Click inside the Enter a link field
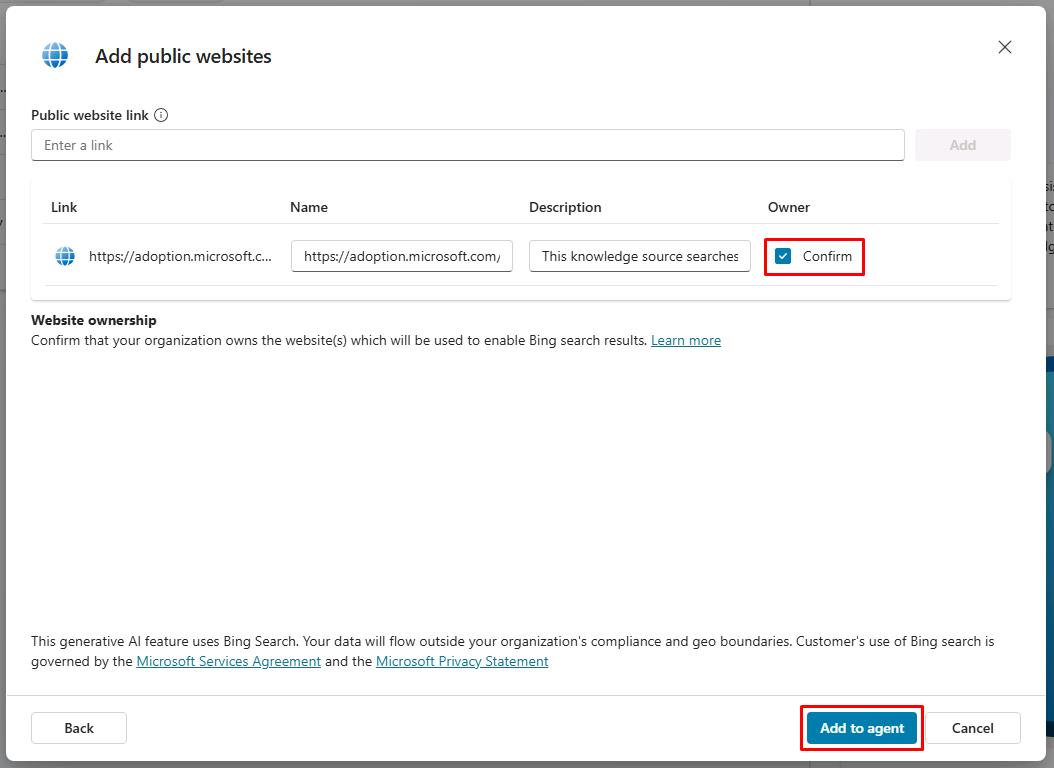This screenshot has height=768, width=1054. [x=469, y=145]
